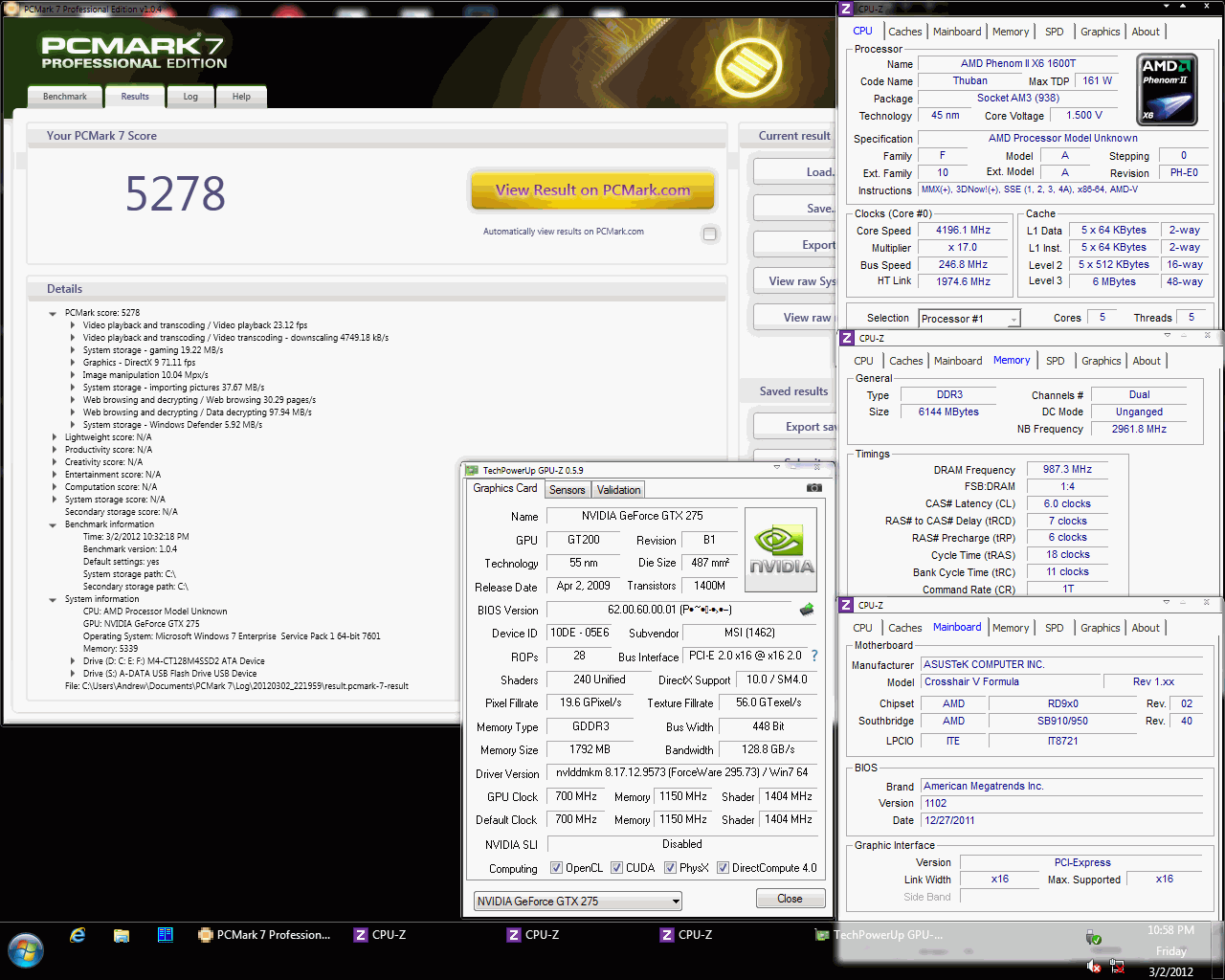Click the Z icon in the Mainboard CPU-Z title bar
Viewport: 1225px width, 980px height.
pos(846,605)
